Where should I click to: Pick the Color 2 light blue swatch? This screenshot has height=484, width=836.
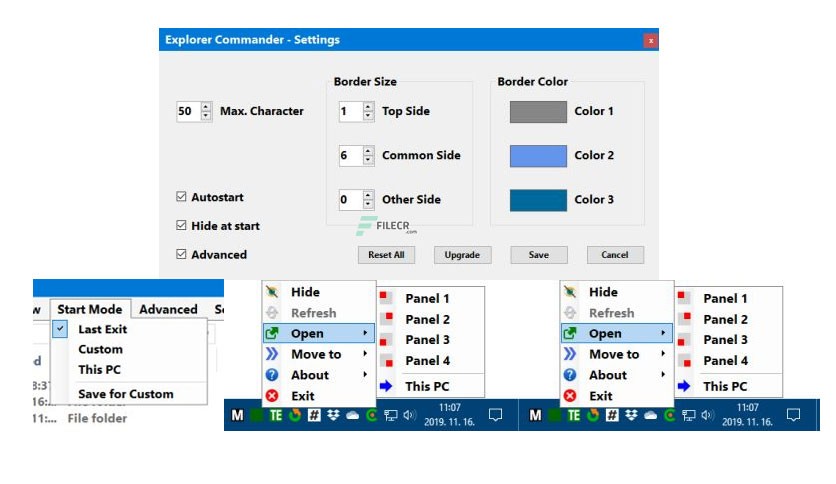pyautogui.click(x=538, y=156)
